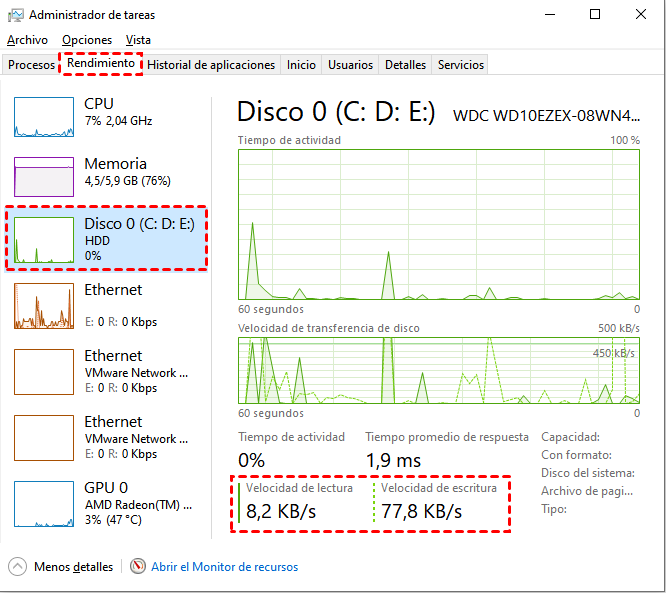
Task: Switch to the Procesos tab
Action: click(x=31, y=65)
